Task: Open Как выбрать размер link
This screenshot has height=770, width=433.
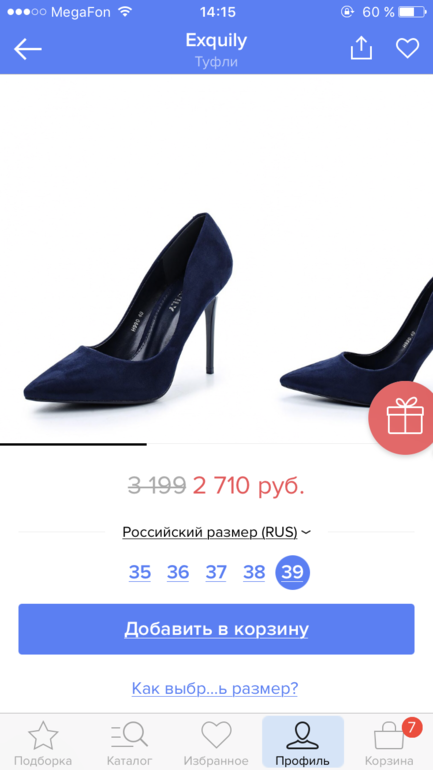Action: click(x=215, y=688)
